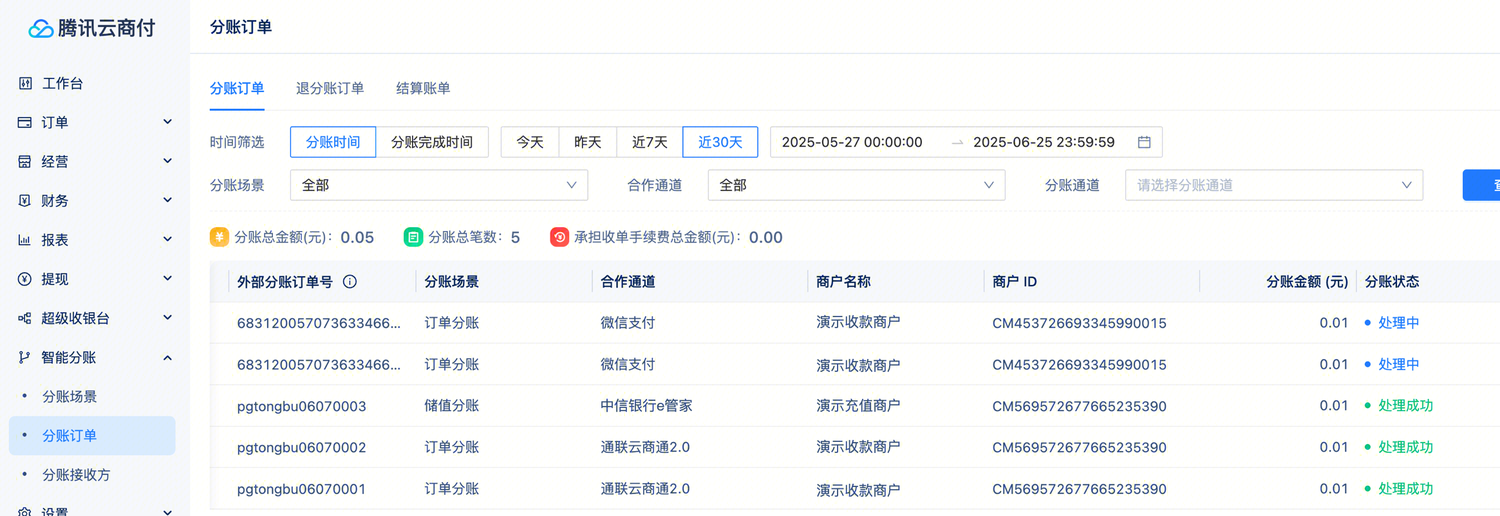Switch to the 退分账订单 tab
Screen dimensions: 1500x516
[330, 88]
